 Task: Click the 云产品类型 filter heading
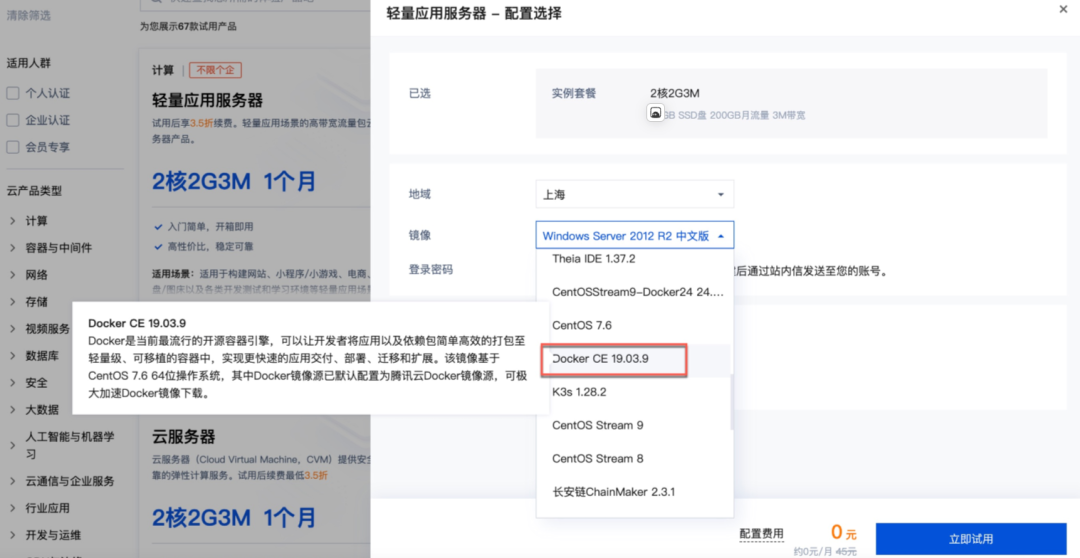point(34,191)
